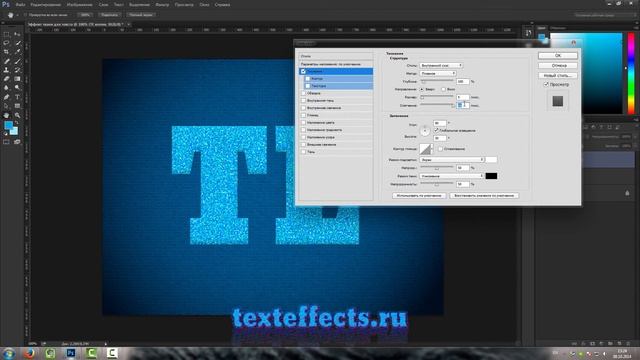Select the Pen tool
640x360 pixels.
click(6, 97)
